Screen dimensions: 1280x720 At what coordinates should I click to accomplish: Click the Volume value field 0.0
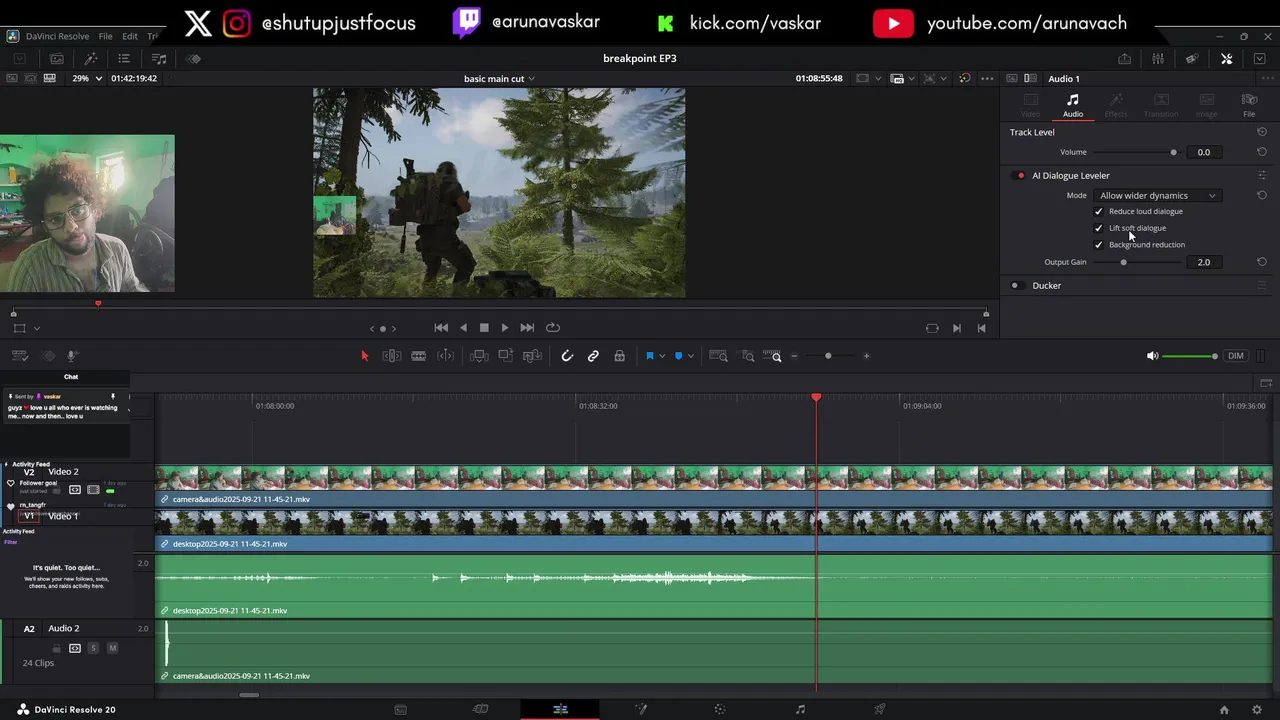point(1203,152)
